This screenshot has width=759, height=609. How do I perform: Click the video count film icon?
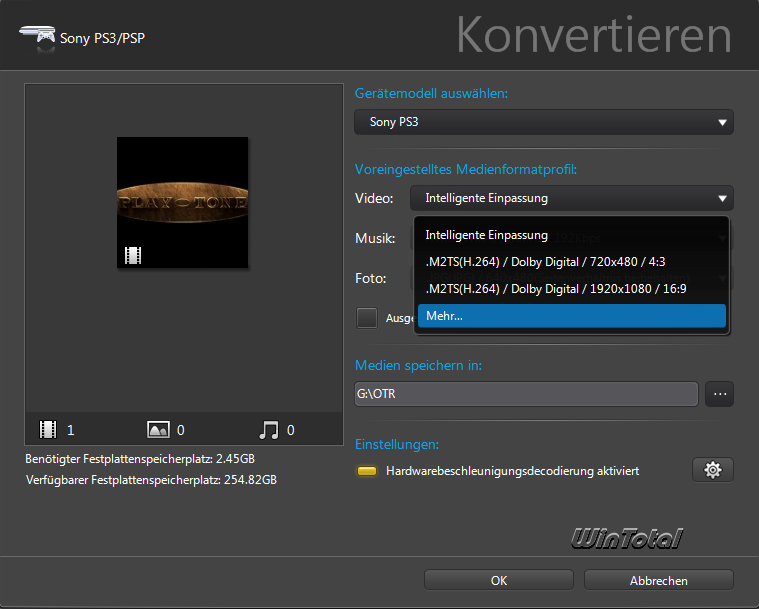[48, 429]
